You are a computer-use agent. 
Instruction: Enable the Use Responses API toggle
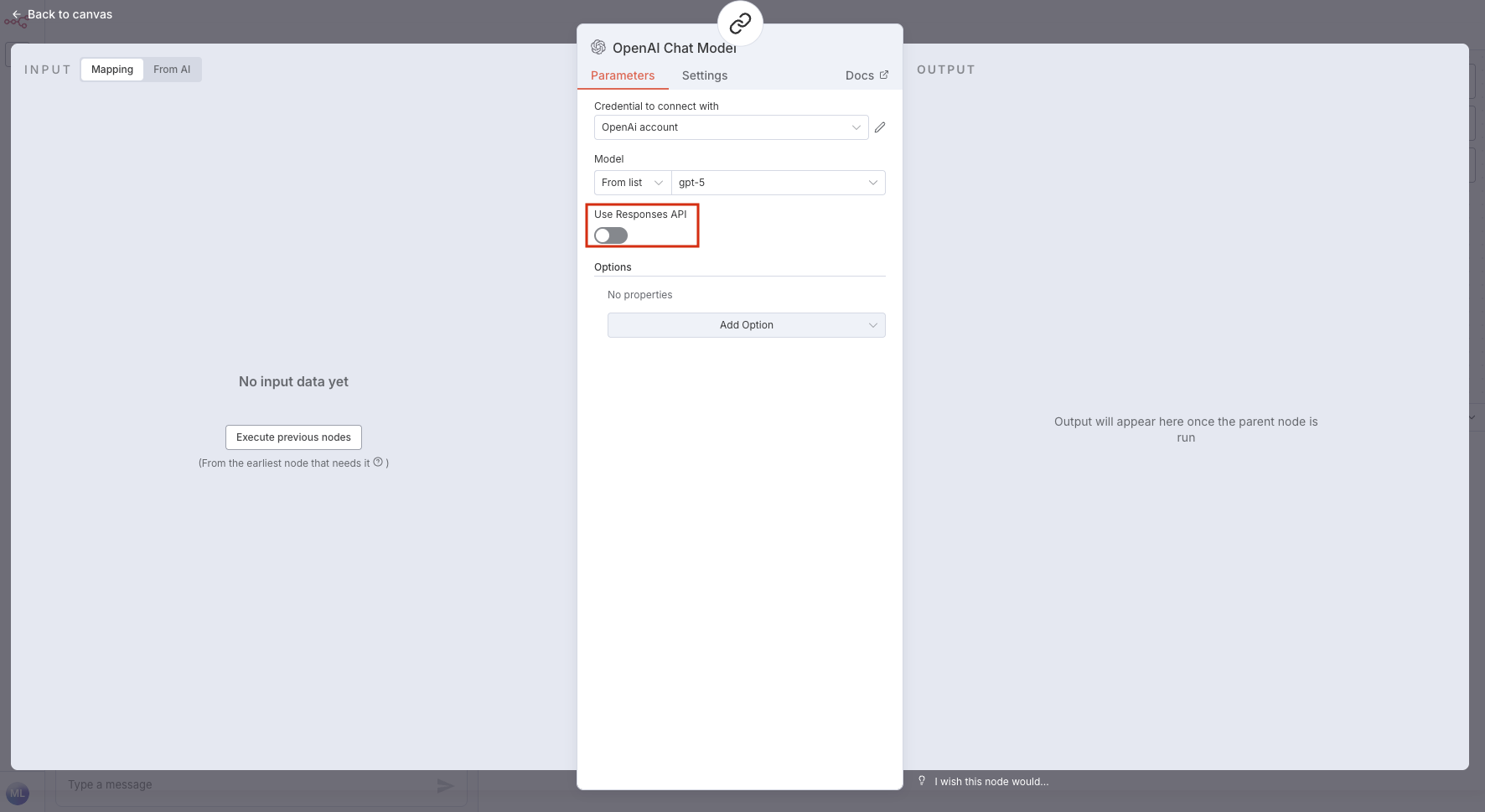[x=610, y=235]
